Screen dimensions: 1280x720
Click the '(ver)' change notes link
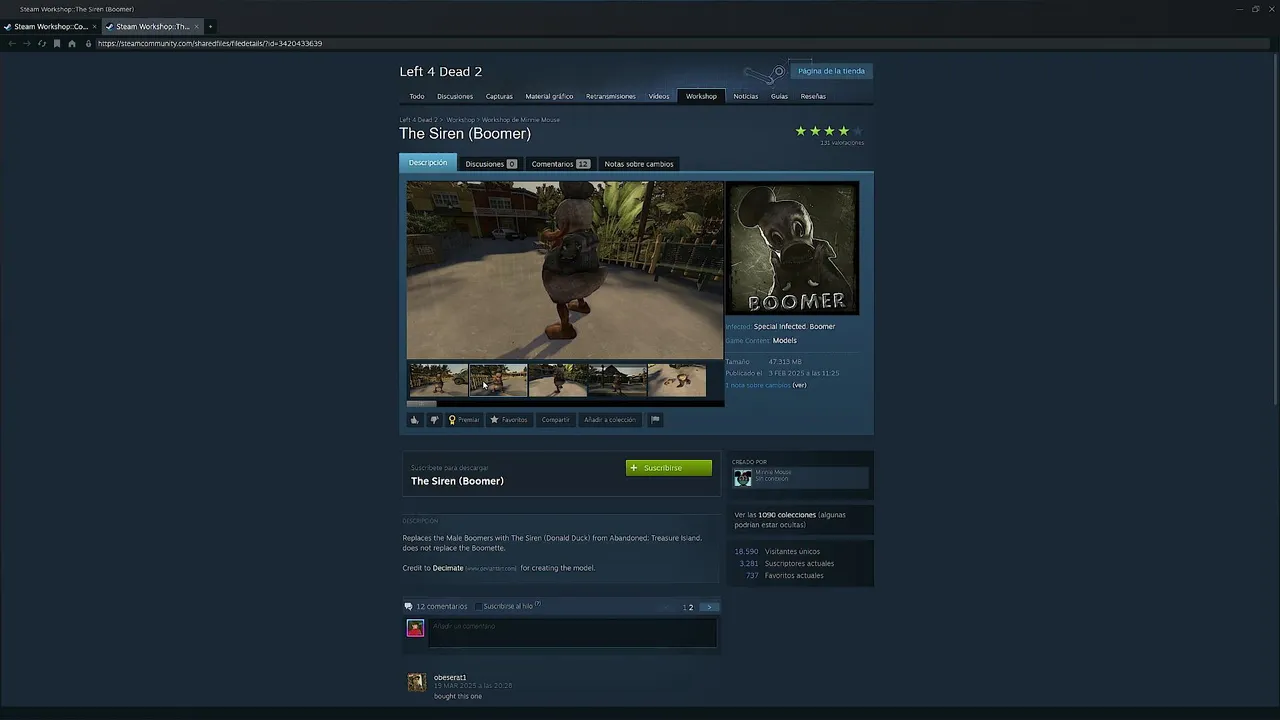799,385
